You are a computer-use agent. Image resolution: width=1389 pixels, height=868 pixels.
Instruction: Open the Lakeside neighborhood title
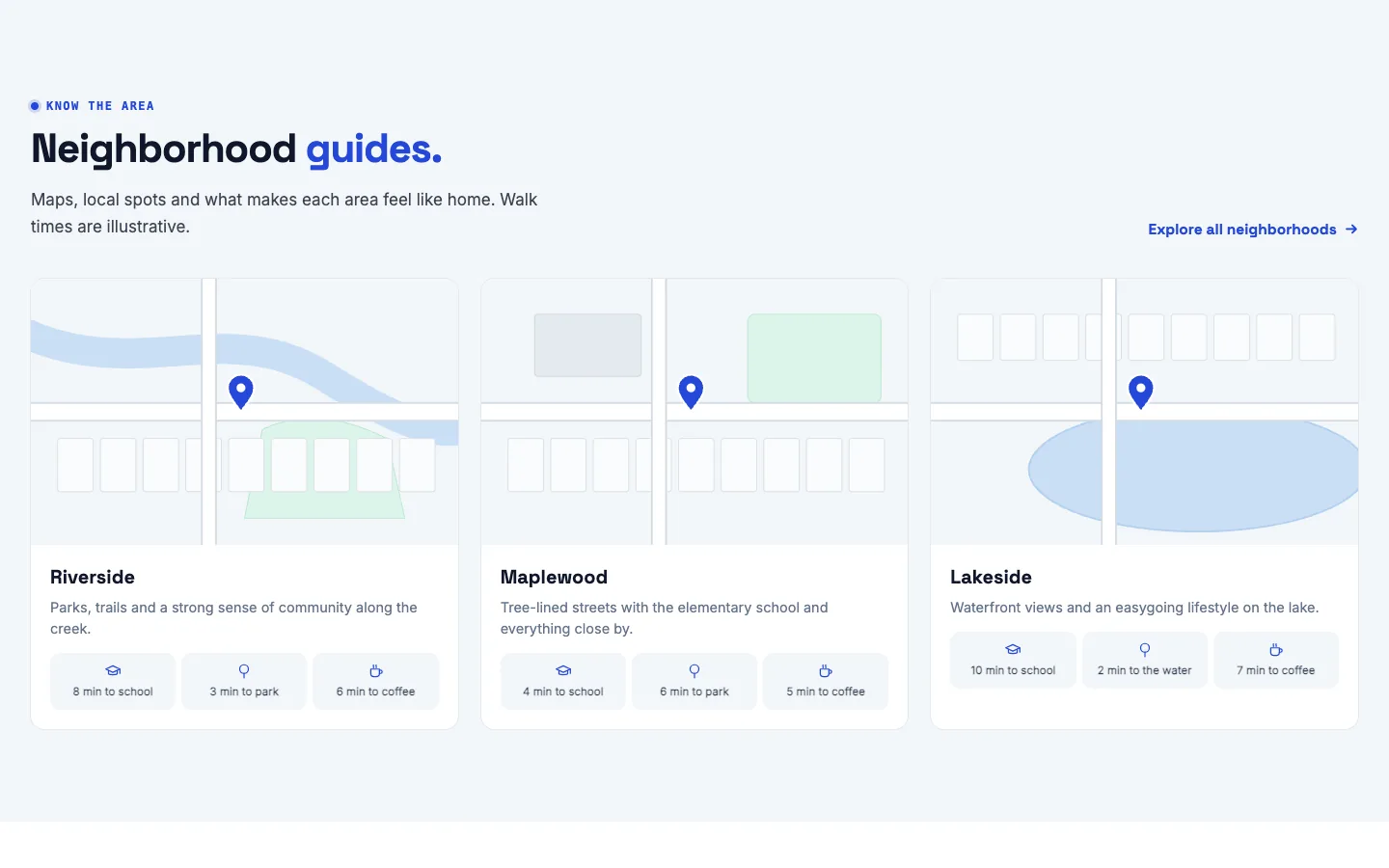click(991, 577)
